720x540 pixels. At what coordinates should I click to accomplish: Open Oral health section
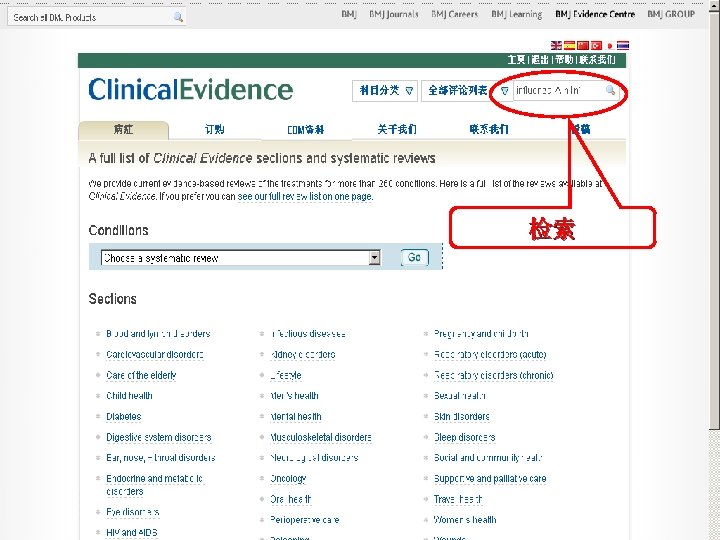pyautogui.click(x=291, y=499)
